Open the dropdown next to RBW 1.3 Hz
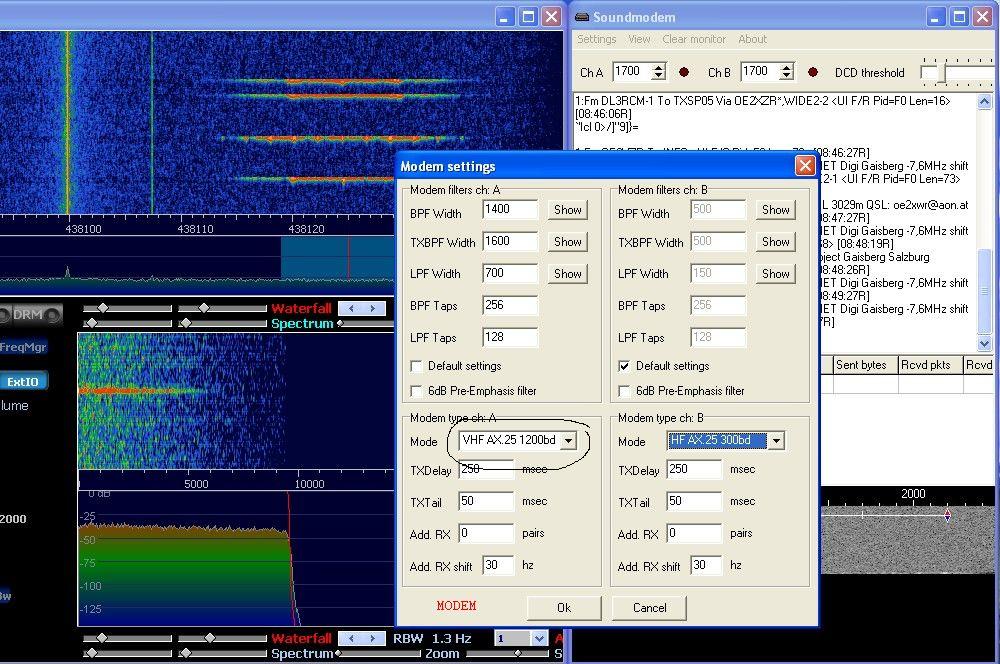Screen dimensions: 1000x664 (539, 638)
